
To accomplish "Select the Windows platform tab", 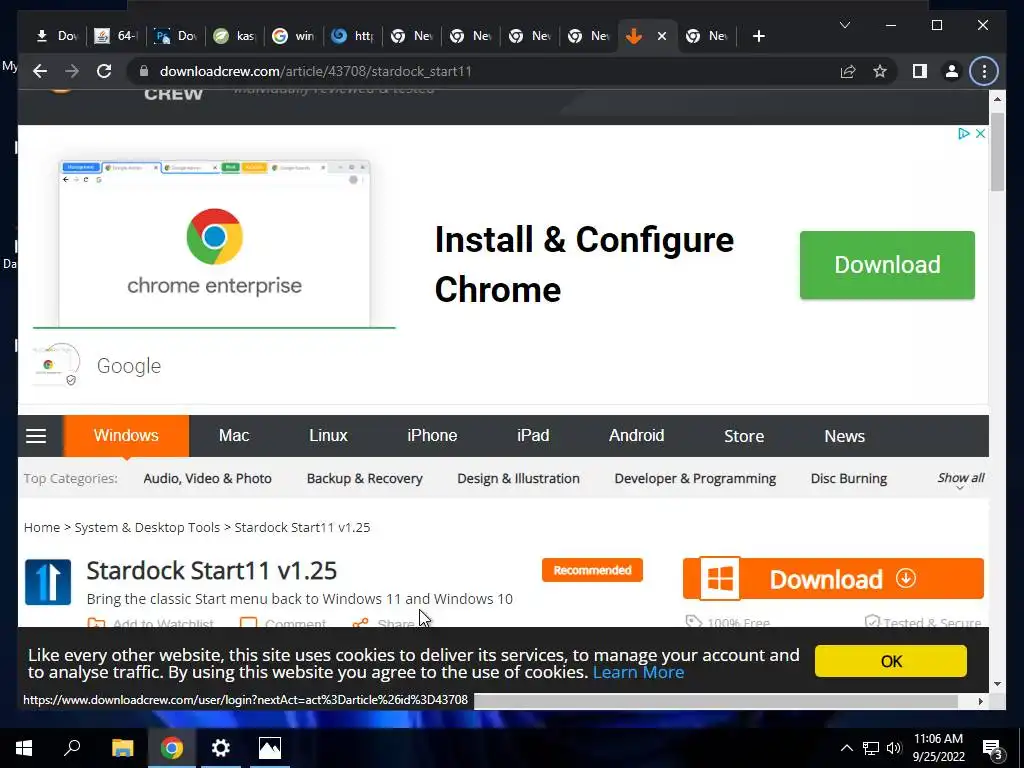I will tap(126, 436).
